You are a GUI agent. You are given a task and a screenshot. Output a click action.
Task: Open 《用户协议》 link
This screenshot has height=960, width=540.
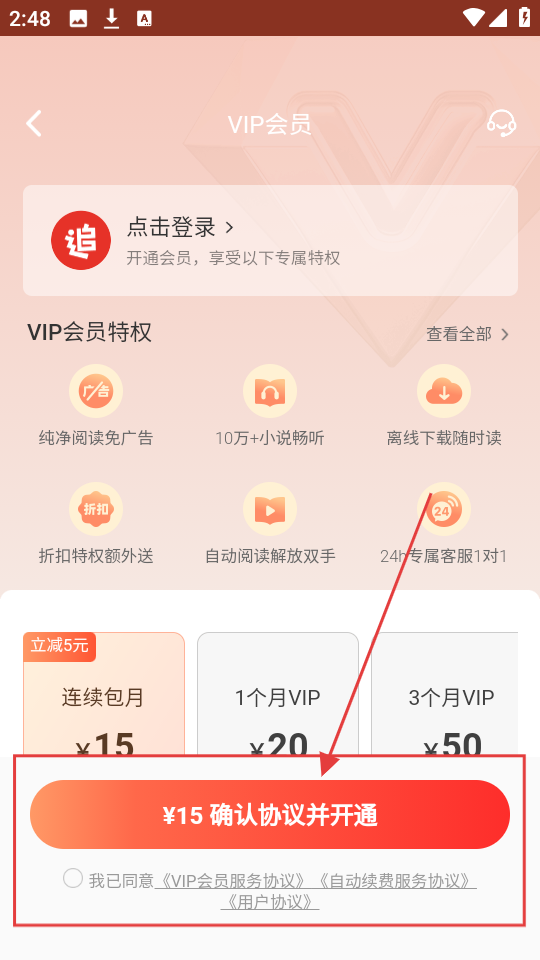[270, 902]
